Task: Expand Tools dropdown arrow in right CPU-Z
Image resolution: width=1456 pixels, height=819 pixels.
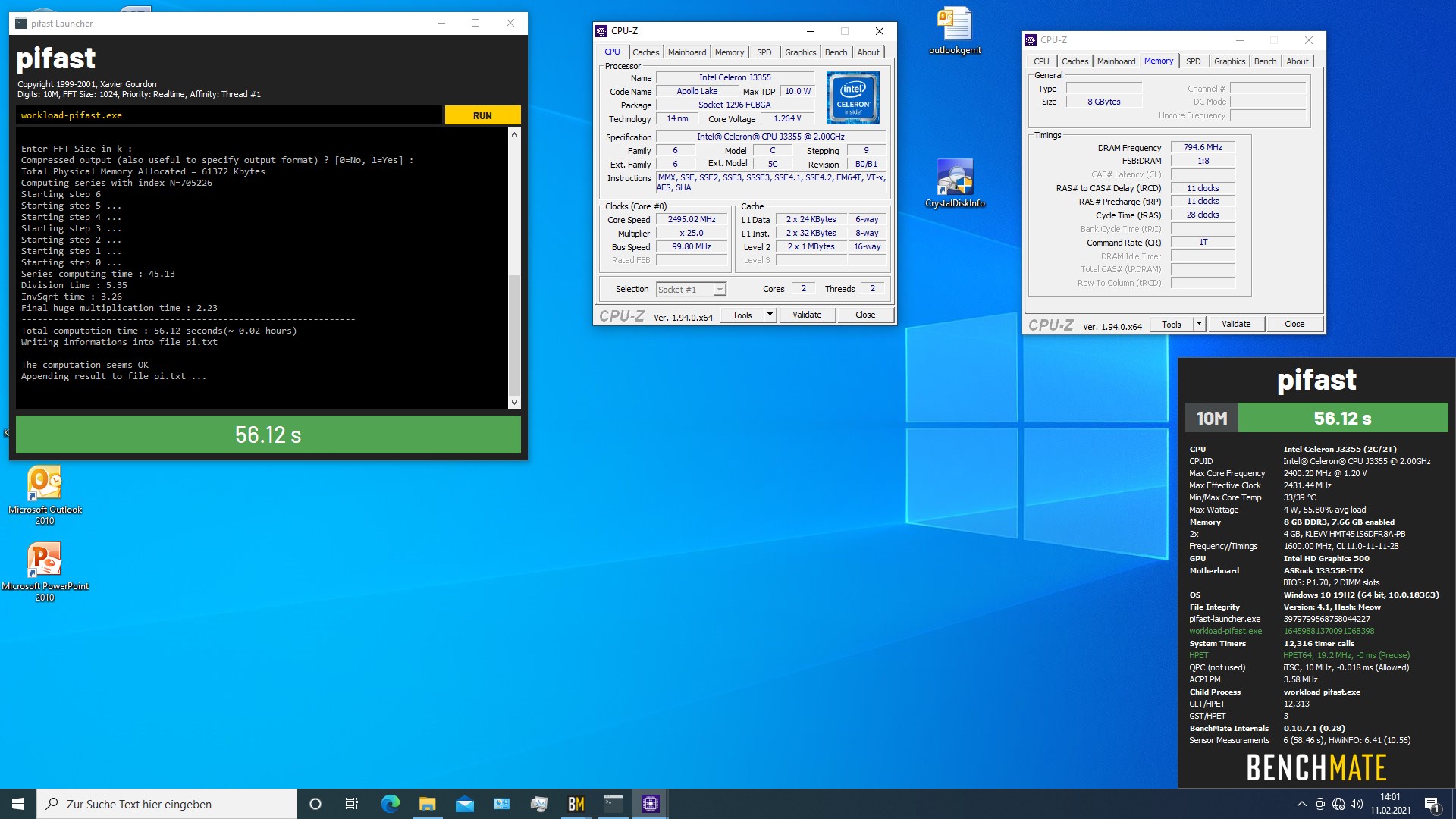Action: click(1200, 324)
